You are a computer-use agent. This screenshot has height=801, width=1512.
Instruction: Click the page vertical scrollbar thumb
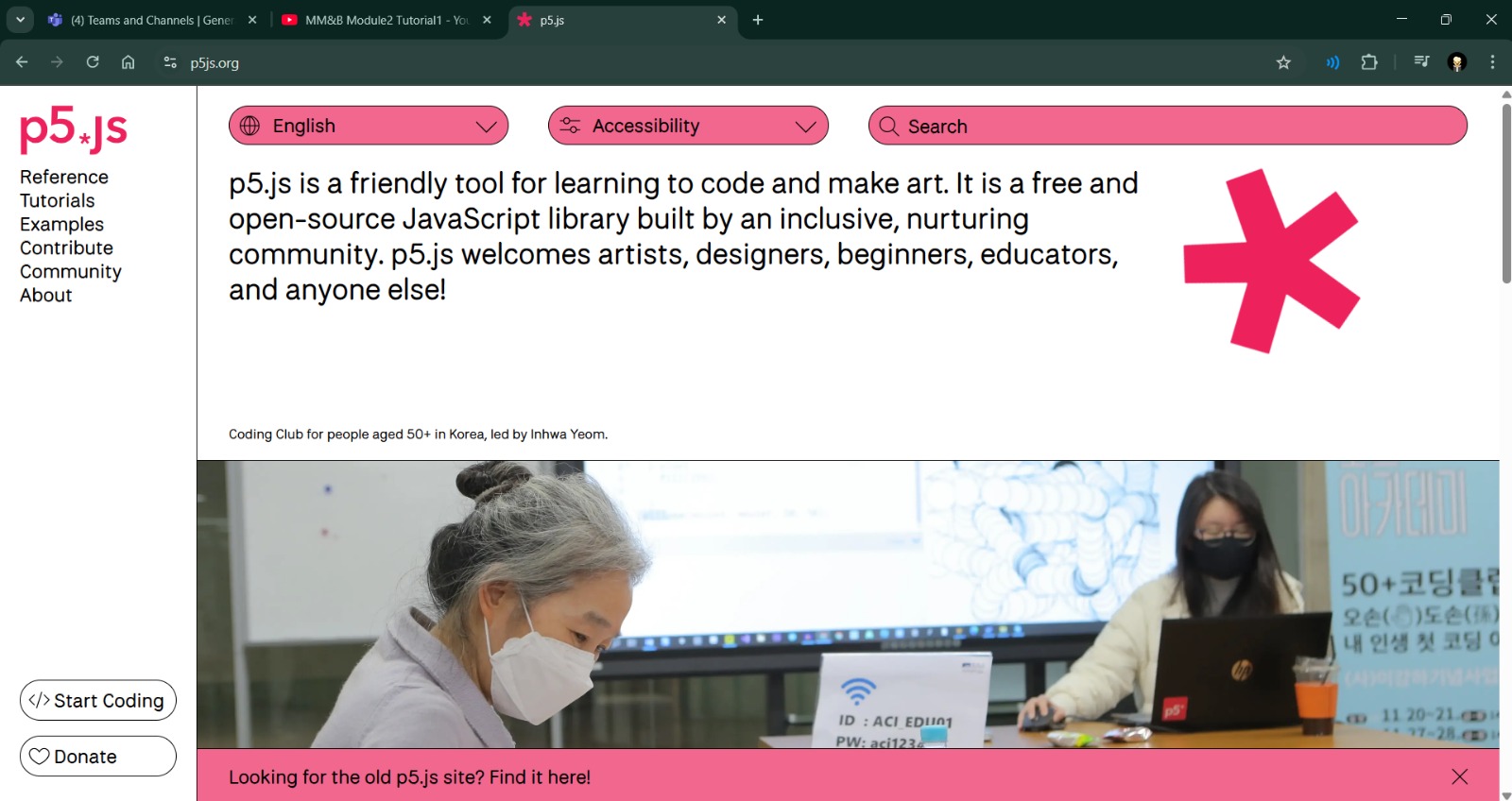tap(1506, 193)
